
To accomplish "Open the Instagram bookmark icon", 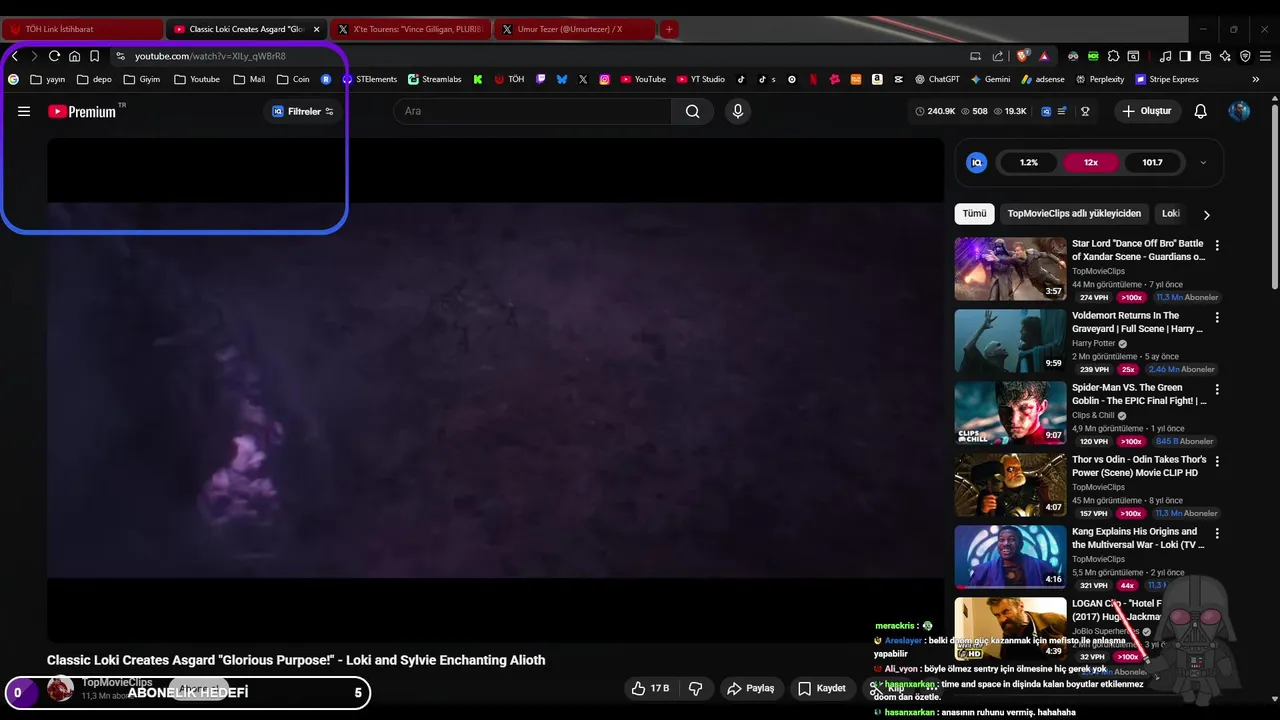I will coord(605,79).
